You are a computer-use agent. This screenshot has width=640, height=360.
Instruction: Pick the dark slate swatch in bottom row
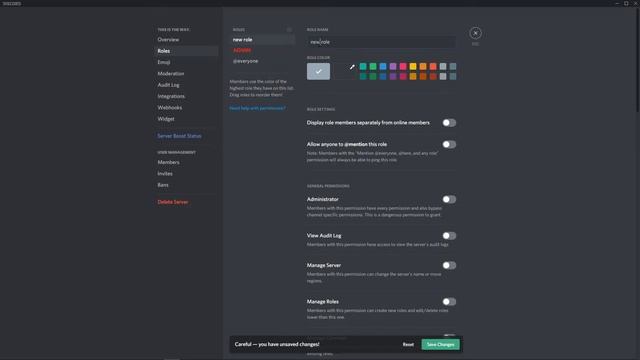pos(453,76)
